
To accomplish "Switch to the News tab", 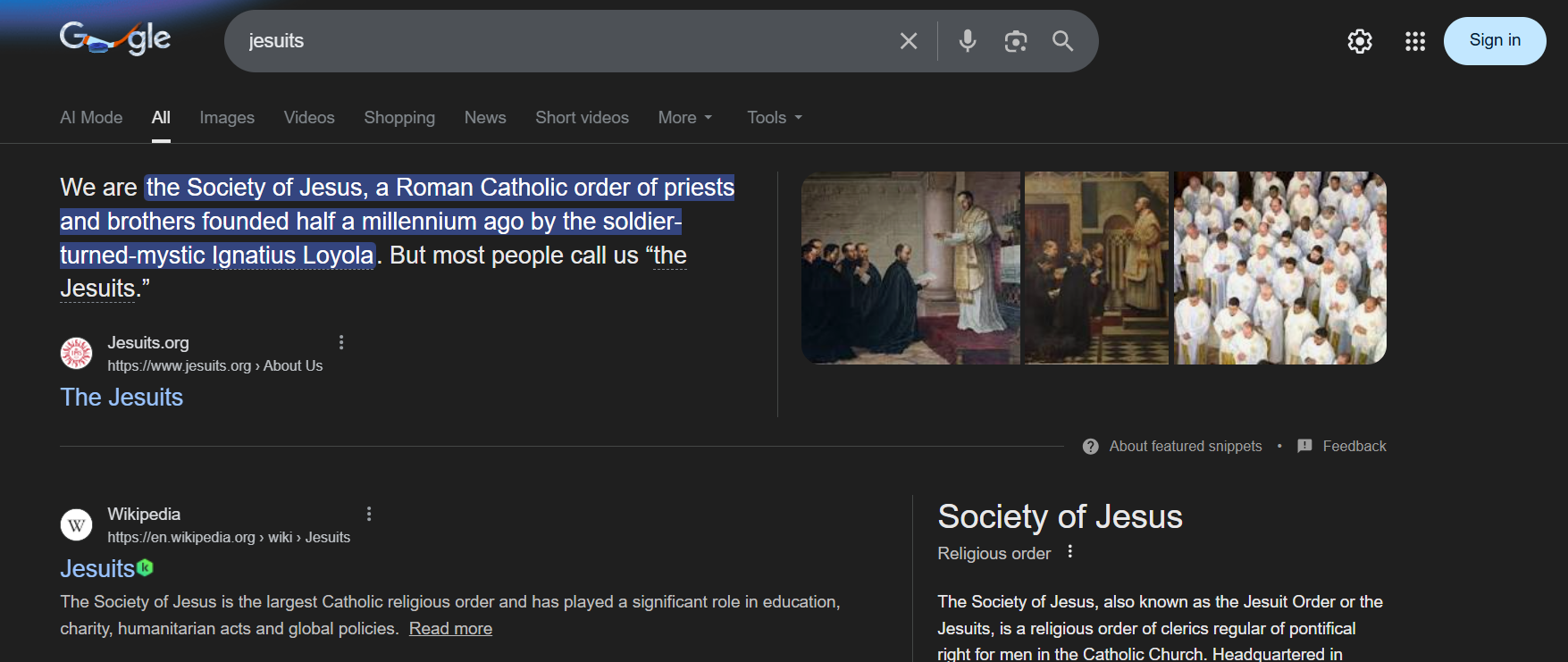I will click(485, 118).
